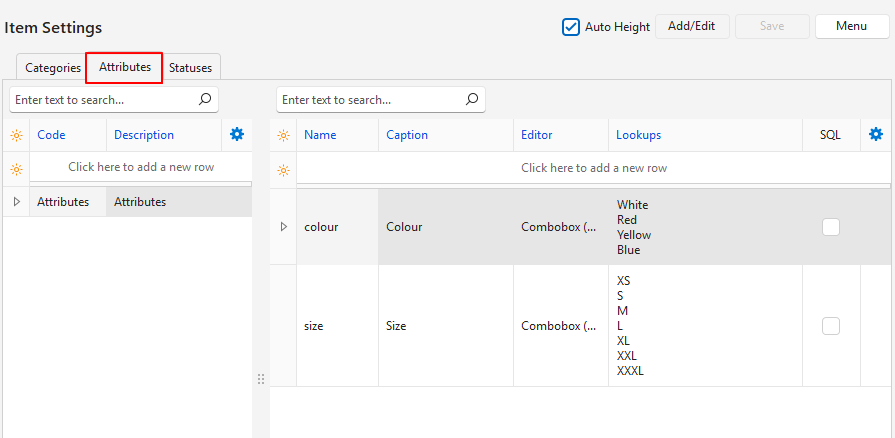Click the sun icon in the left grid header
Viewport: 895px width, 438px height.
tap(16, 135)
